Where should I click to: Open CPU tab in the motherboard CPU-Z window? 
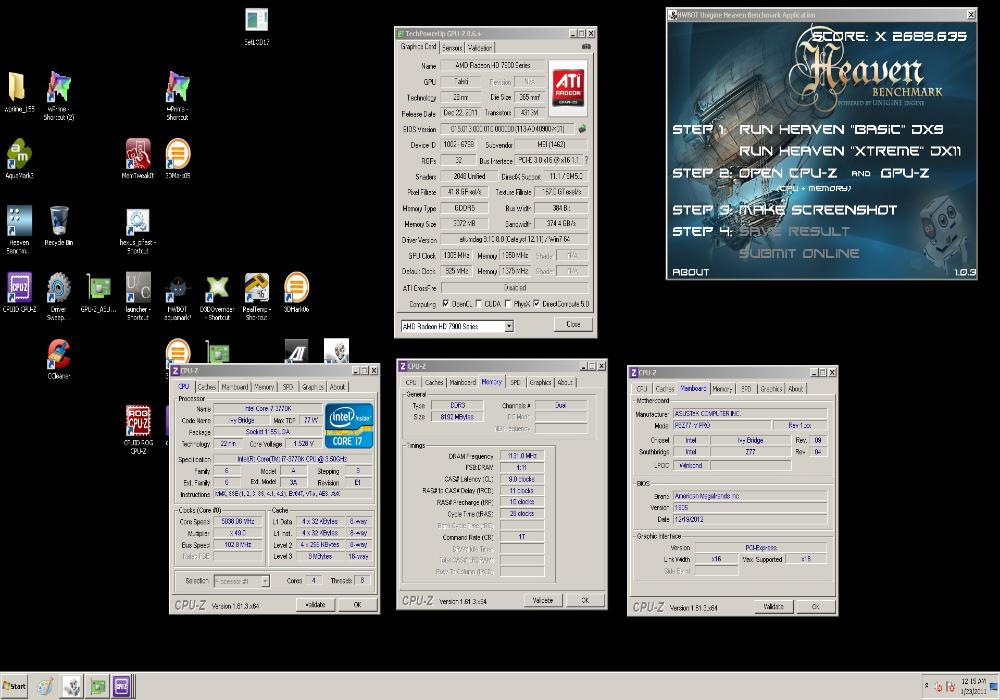(x=642, y=389)
